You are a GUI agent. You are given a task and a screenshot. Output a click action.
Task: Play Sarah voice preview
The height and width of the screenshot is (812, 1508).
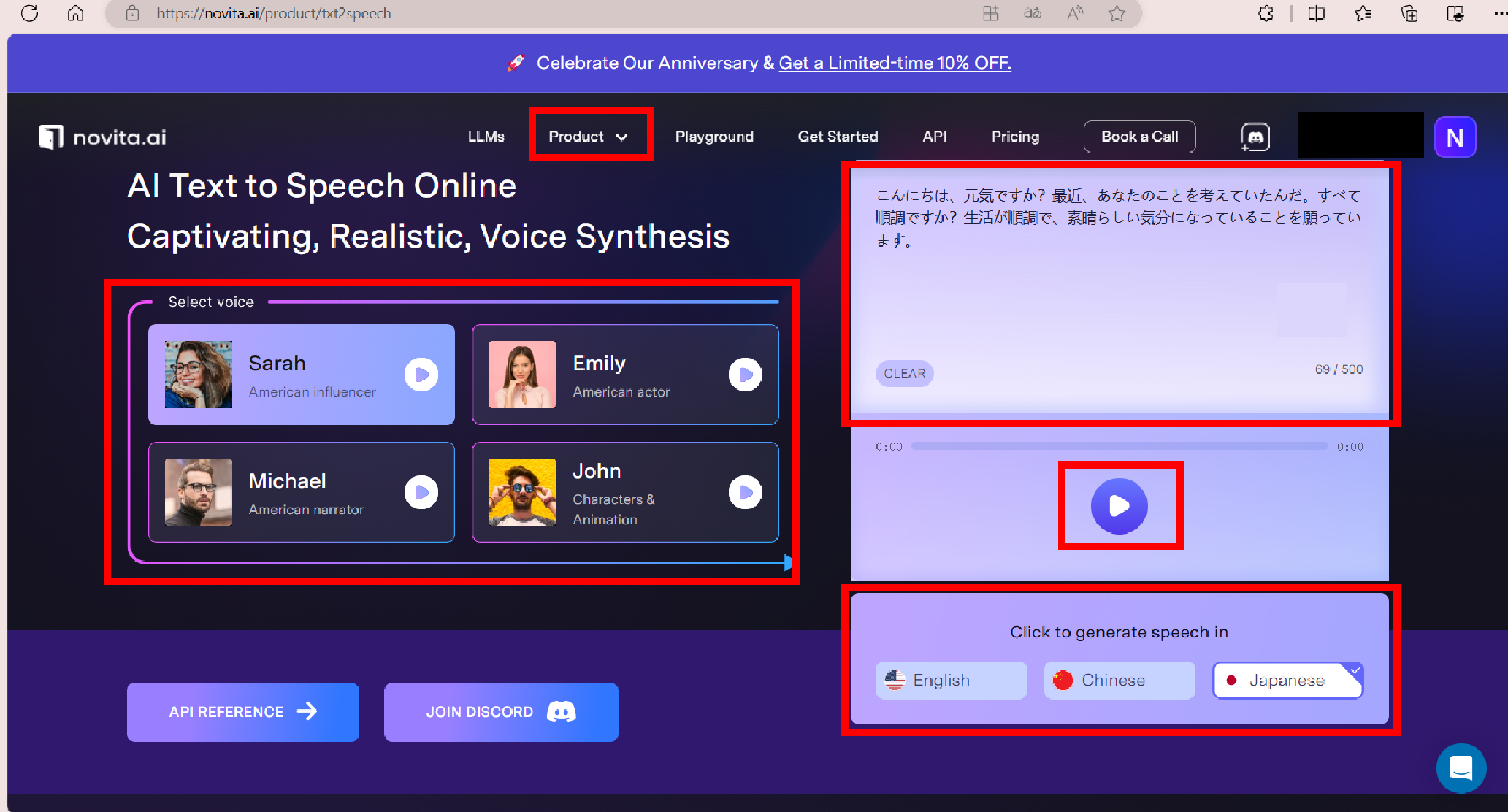(421, 375)
